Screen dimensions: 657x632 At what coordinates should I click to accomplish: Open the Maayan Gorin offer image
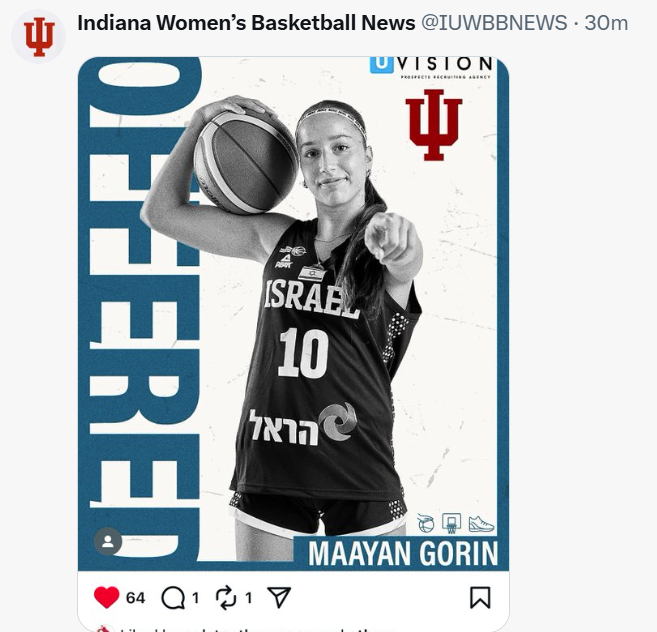pos(293,313)
